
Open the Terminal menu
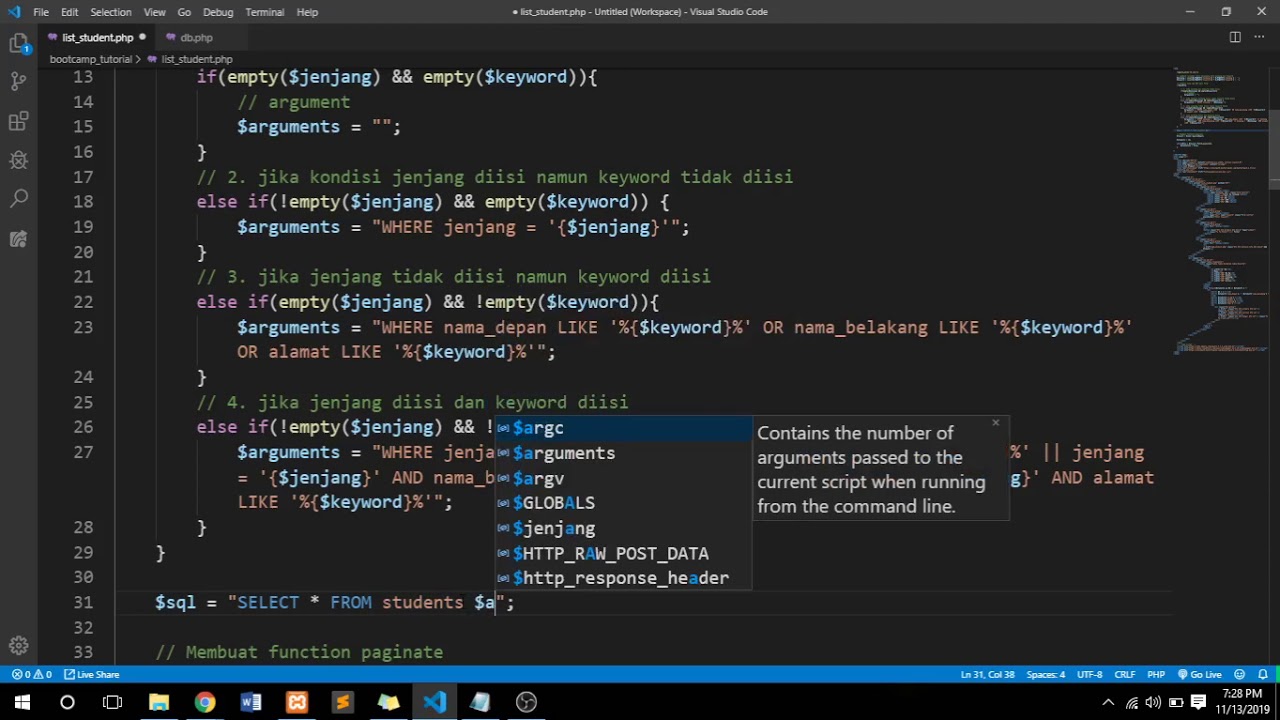click(x=265, y=12)
